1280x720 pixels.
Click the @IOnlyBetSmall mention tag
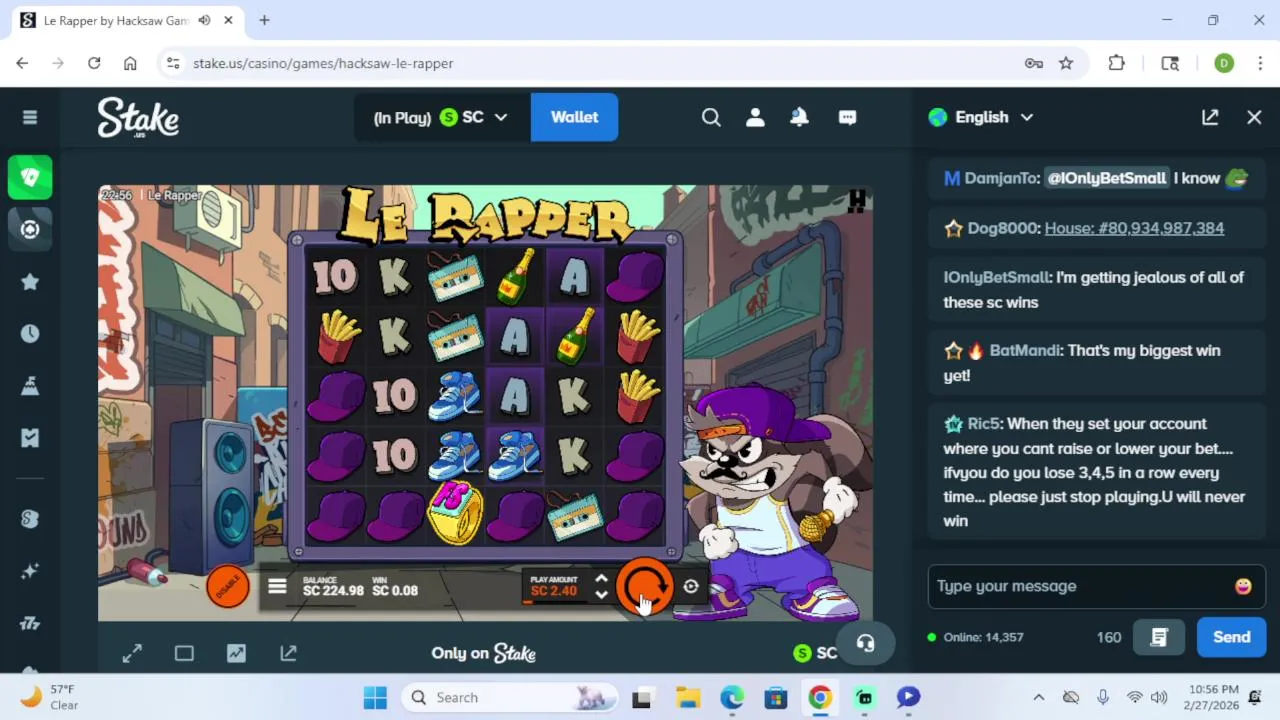pyautogui.click(x=1106, y=178)
